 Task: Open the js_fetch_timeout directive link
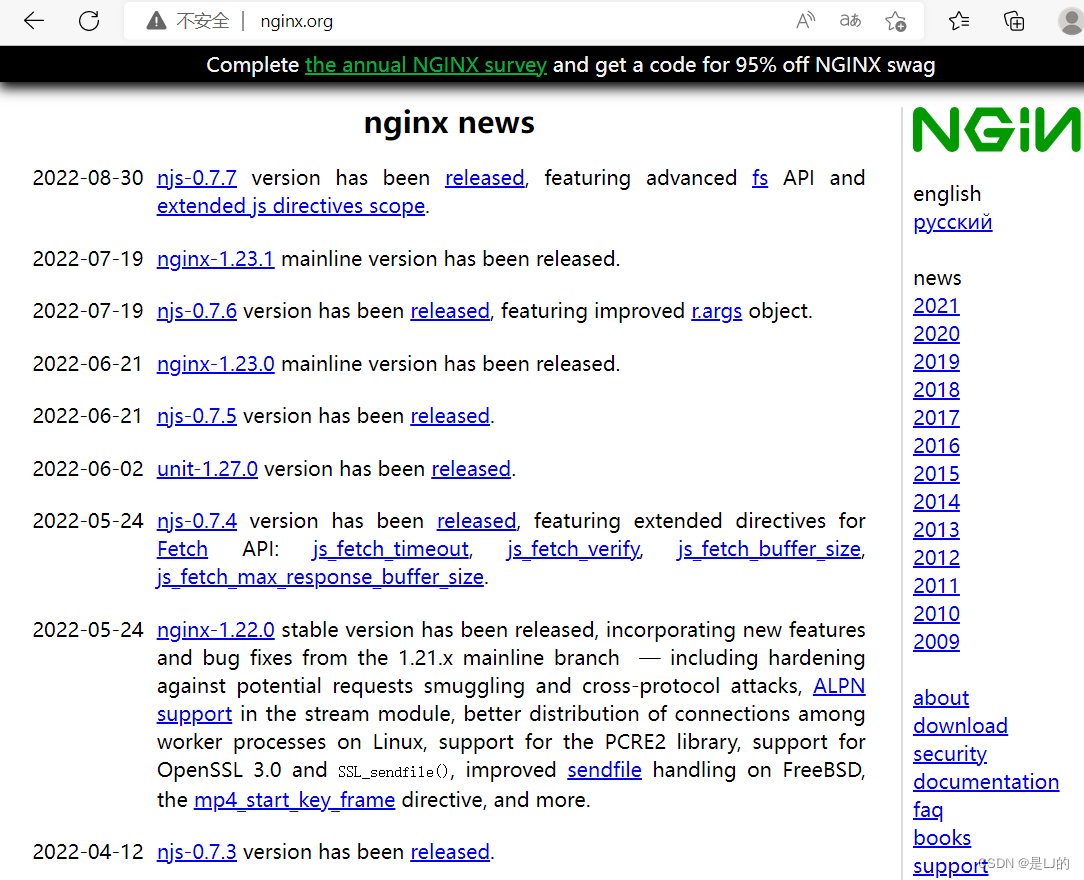(390, 549)
